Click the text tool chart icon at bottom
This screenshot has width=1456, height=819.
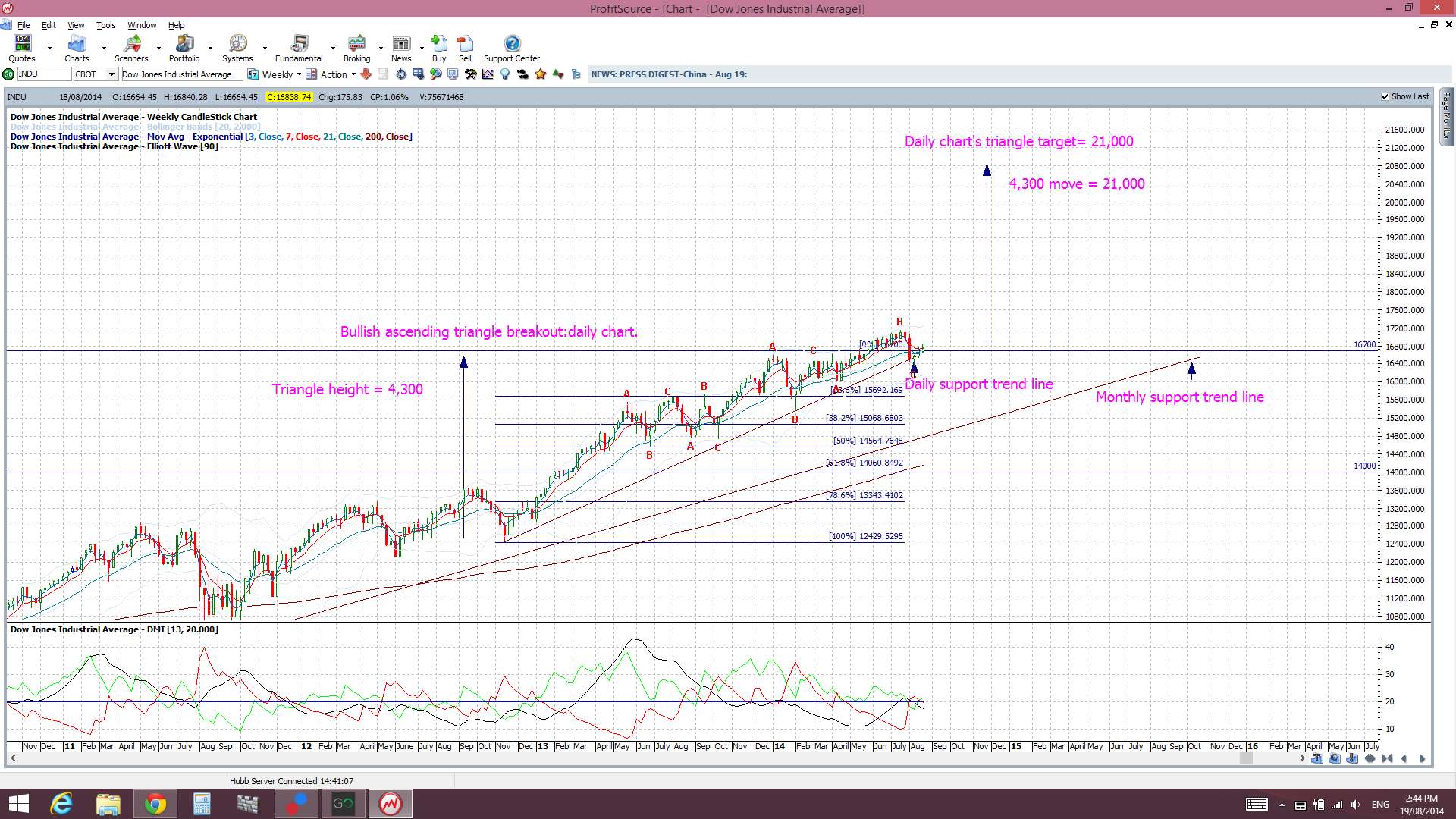pyautogui.click(x=1317, y=758)
